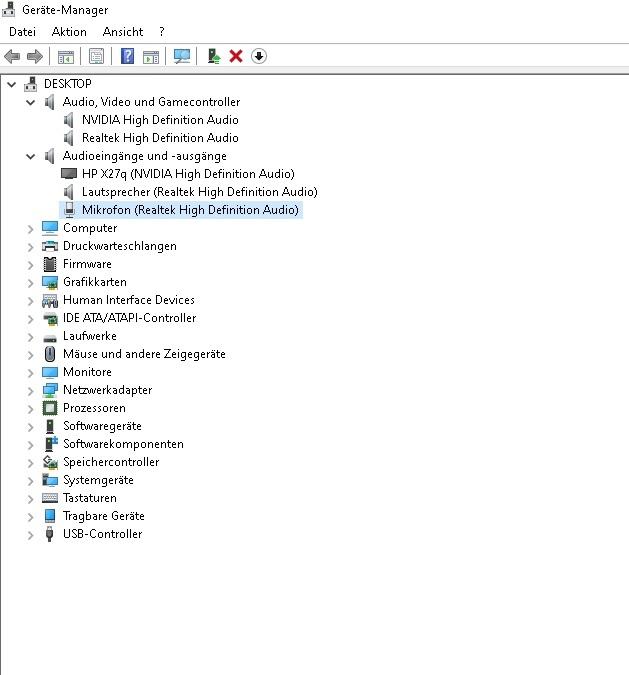
Task: Select the Monitore label
Action: [87, 372]
